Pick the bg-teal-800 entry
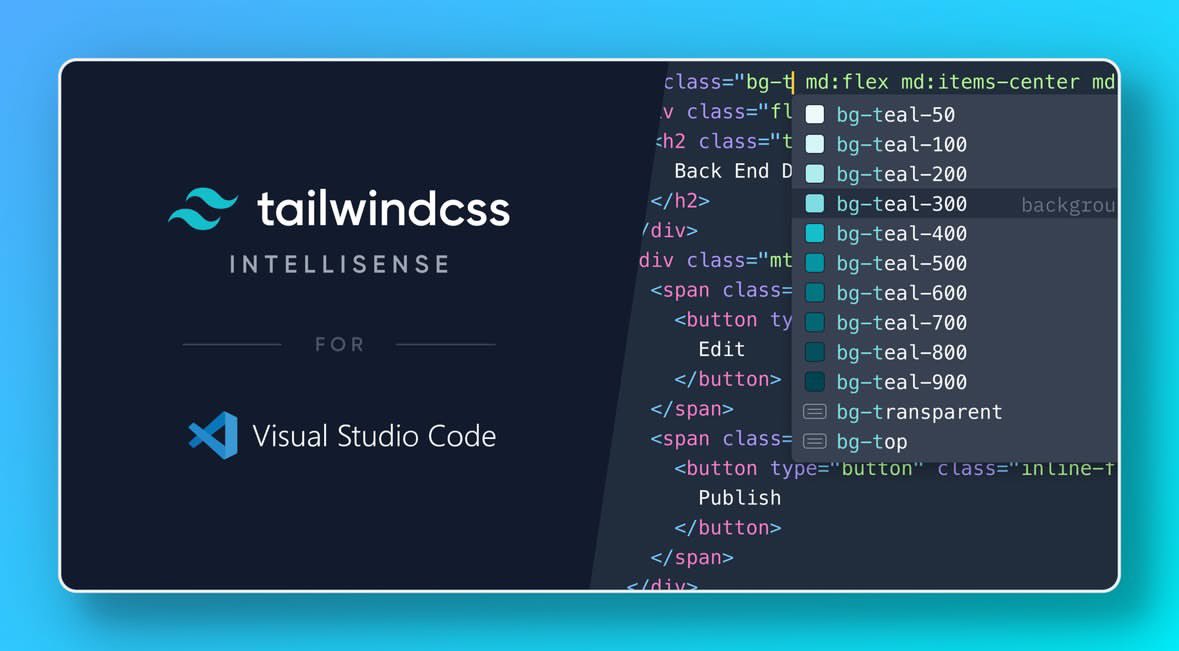This screenshot has height=651, width=1179. pos(955,352)
